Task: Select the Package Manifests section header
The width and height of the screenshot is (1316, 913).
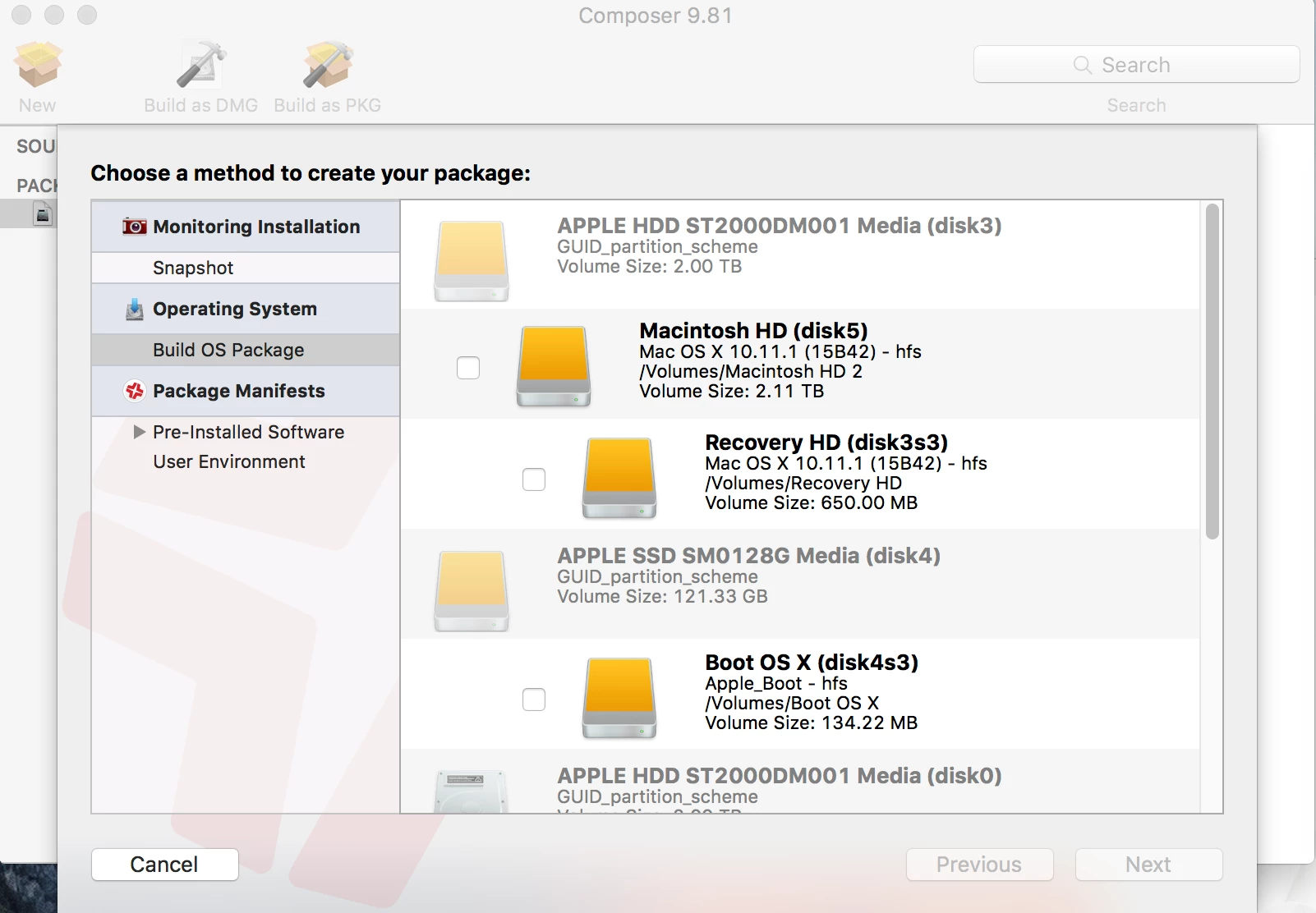Action: click(246, 391)
